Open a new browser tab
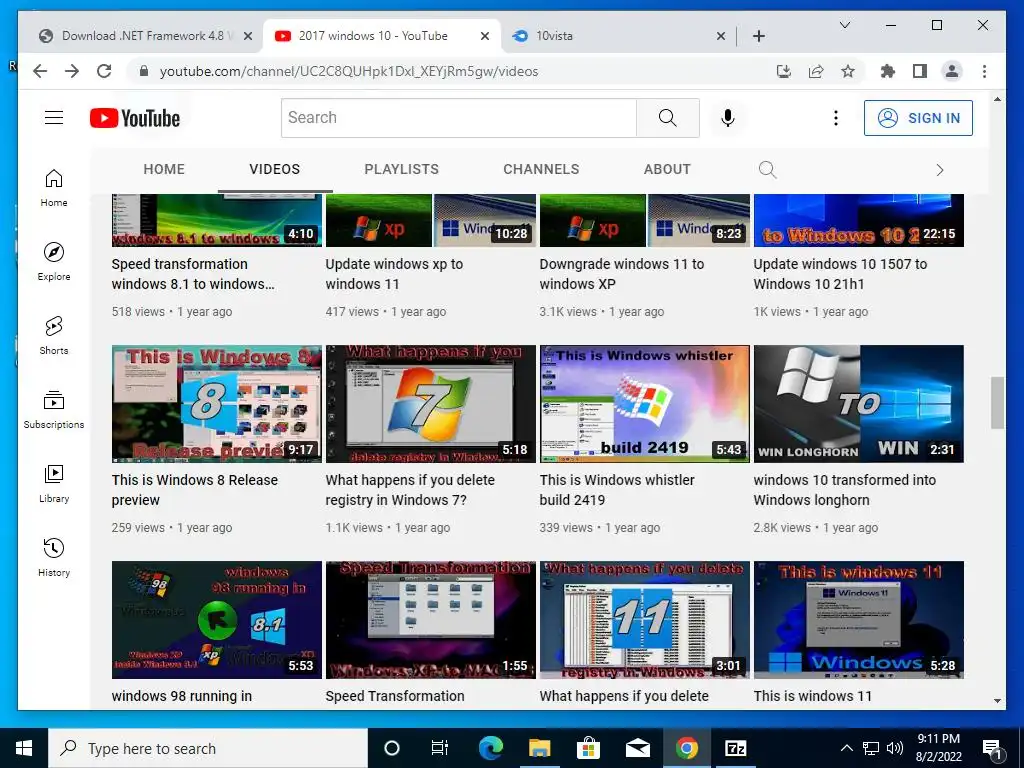The width and height of the screenshot is (1024, 768). click(758, 36)
